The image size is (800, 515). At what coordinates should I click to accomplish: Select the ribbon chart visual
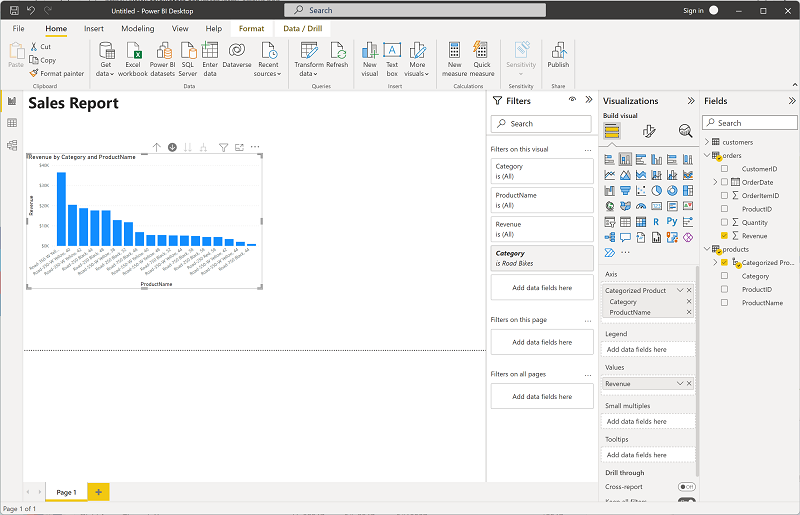(688, 175)
